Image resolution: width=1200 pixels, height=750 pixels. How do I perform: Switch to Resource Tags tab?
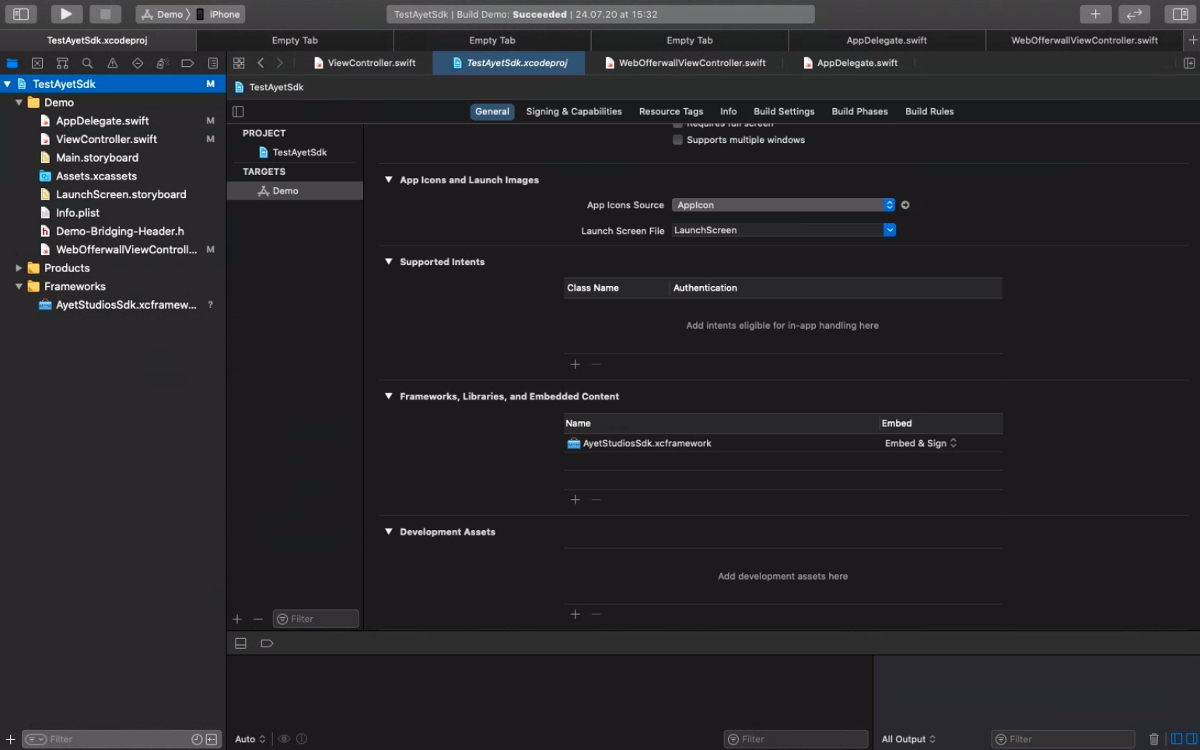click(x=671, y=111)
